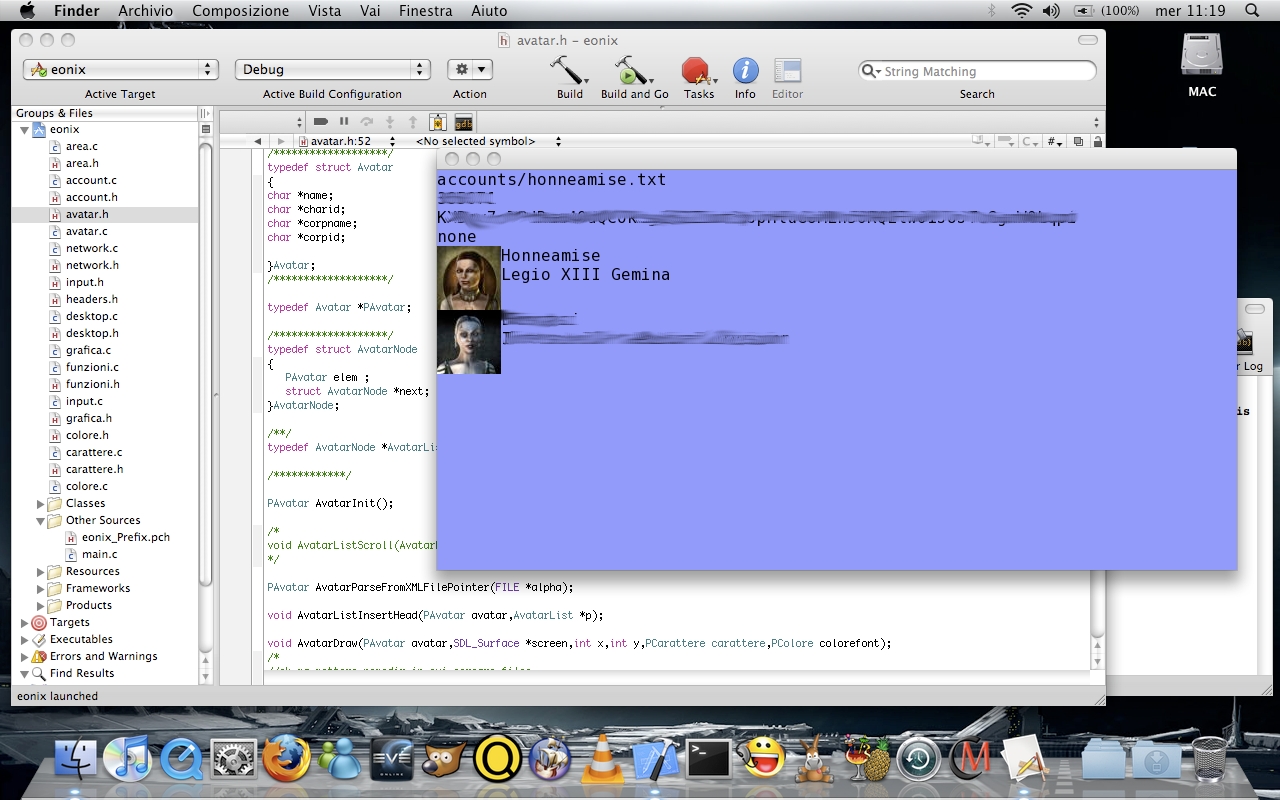This screenshot has height=800, width=1280.
Task: Select eonix_Prefix.pch file
Action: click(125, 537)
